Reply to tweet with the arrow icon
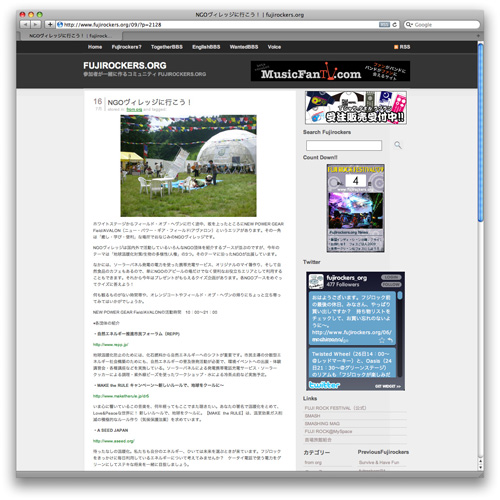This screenshot has height=500, width=500. tap(390, 340)
